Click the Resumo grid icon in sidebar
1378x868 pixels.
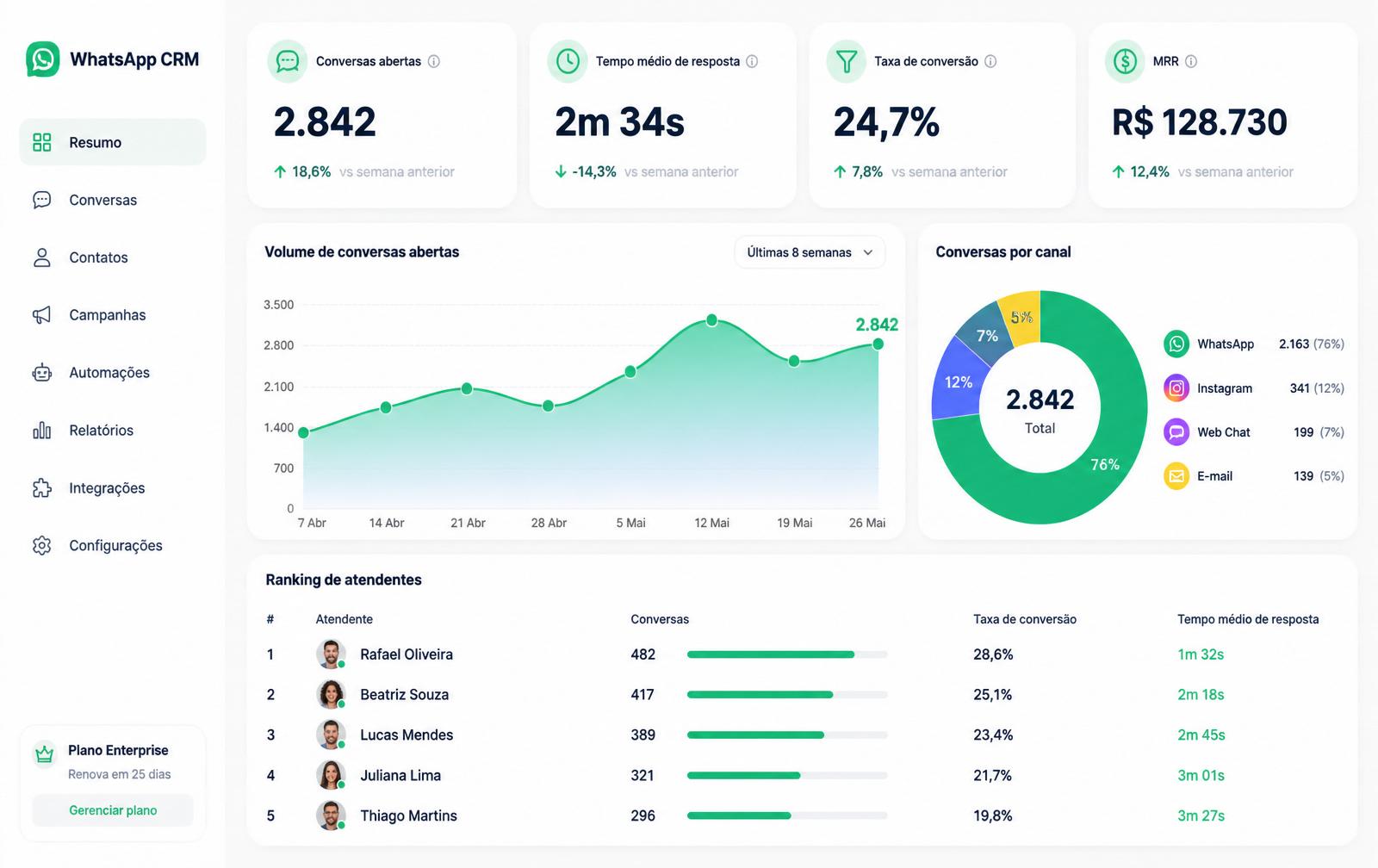tap(41, 142)
